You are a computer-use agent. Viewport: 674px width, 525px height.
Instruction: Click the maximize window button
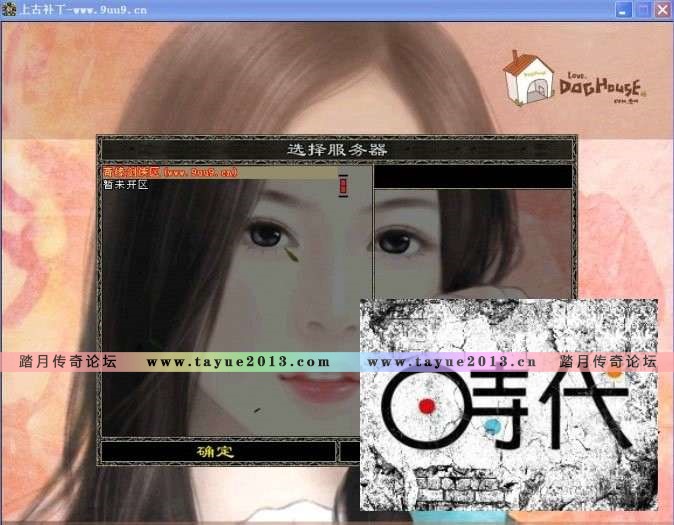(x=643, y=9)
